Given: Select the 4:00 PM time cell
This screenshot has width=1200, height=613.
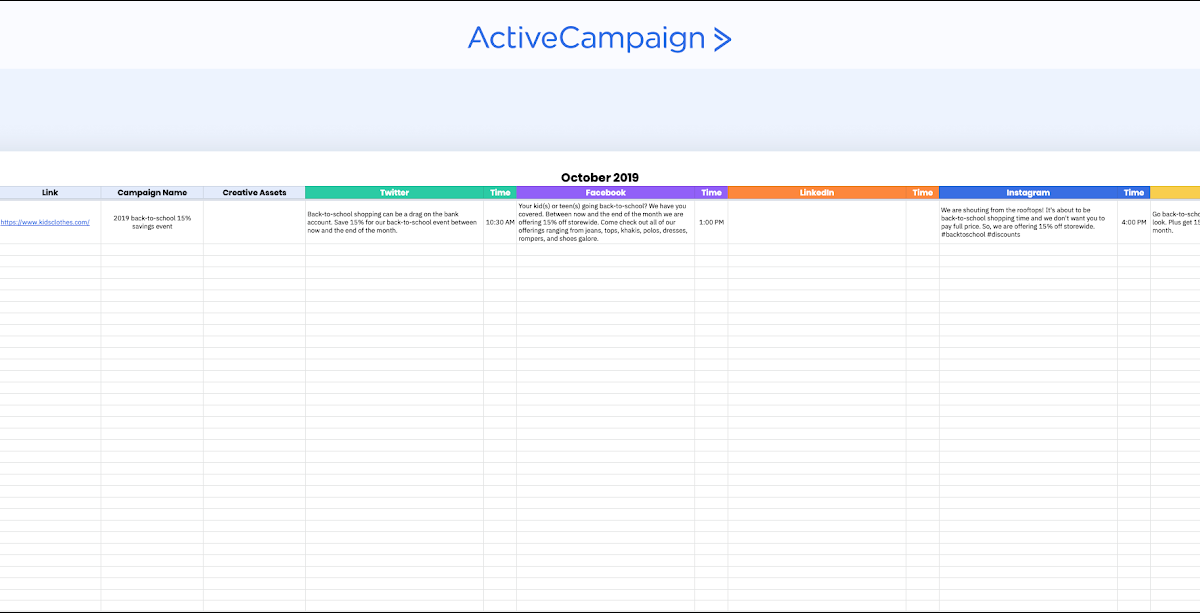Looking at the screenshot, I should pyautogui.click(x=1134, y=222).
